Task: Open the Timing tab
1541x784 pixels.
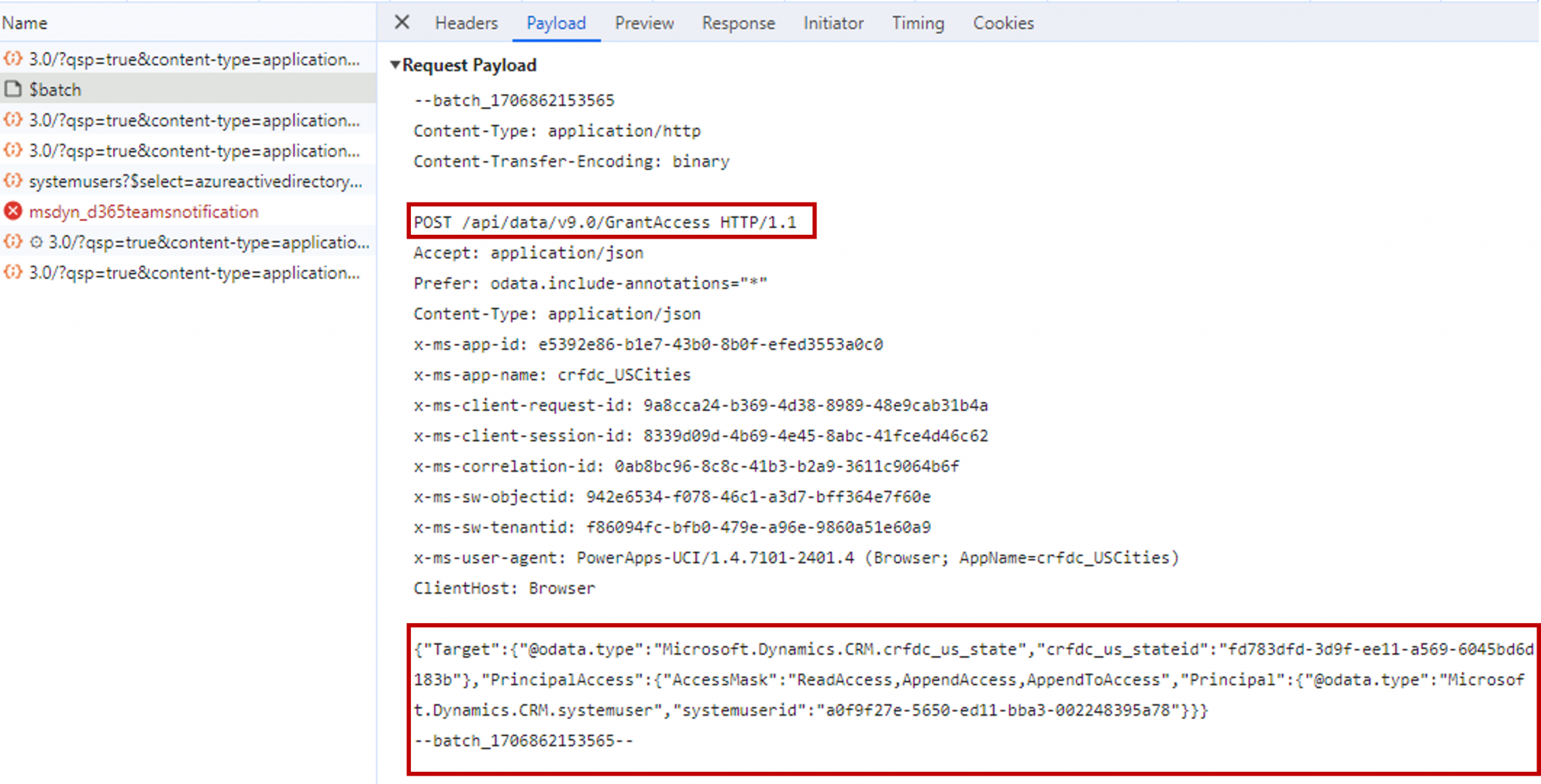Action: click(x=917, y=23)
